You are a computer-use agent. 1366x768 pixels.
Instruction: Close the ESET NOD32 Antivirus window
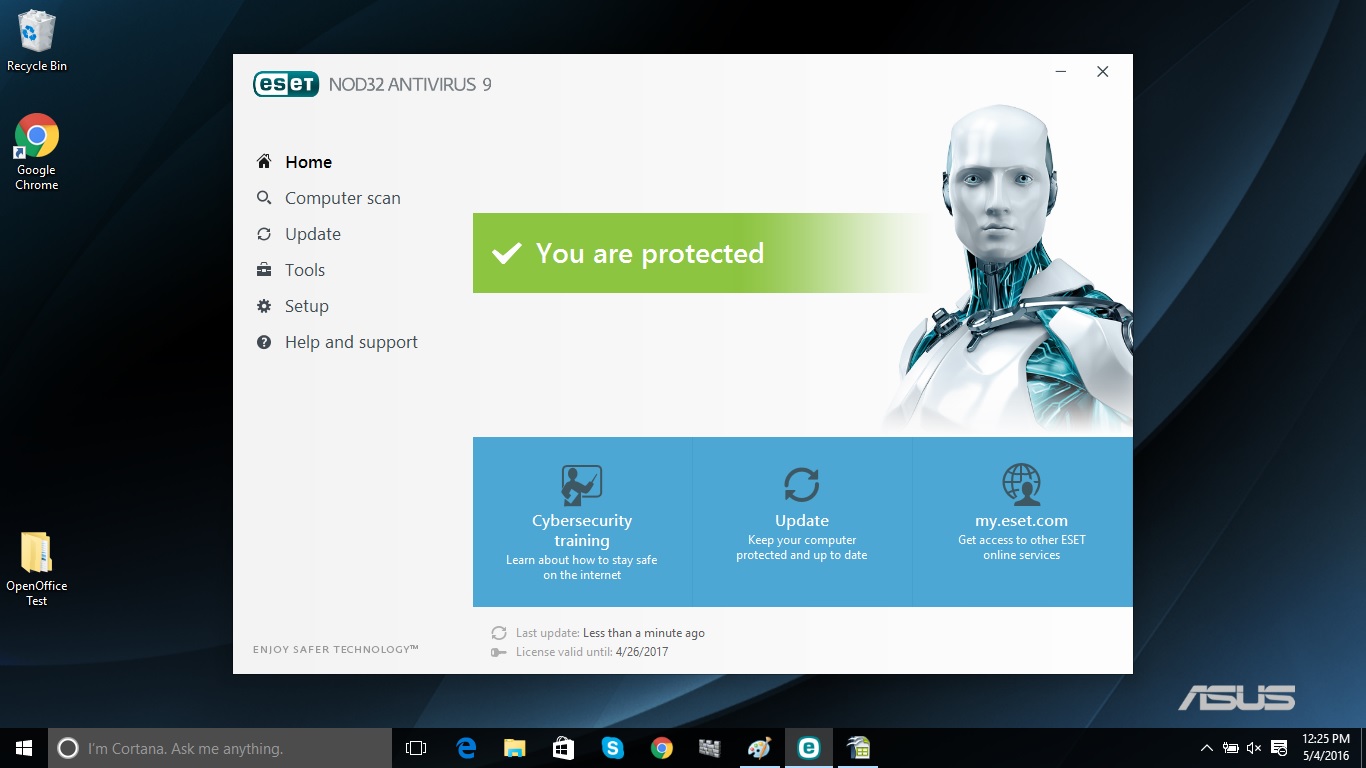point(1102,72)
